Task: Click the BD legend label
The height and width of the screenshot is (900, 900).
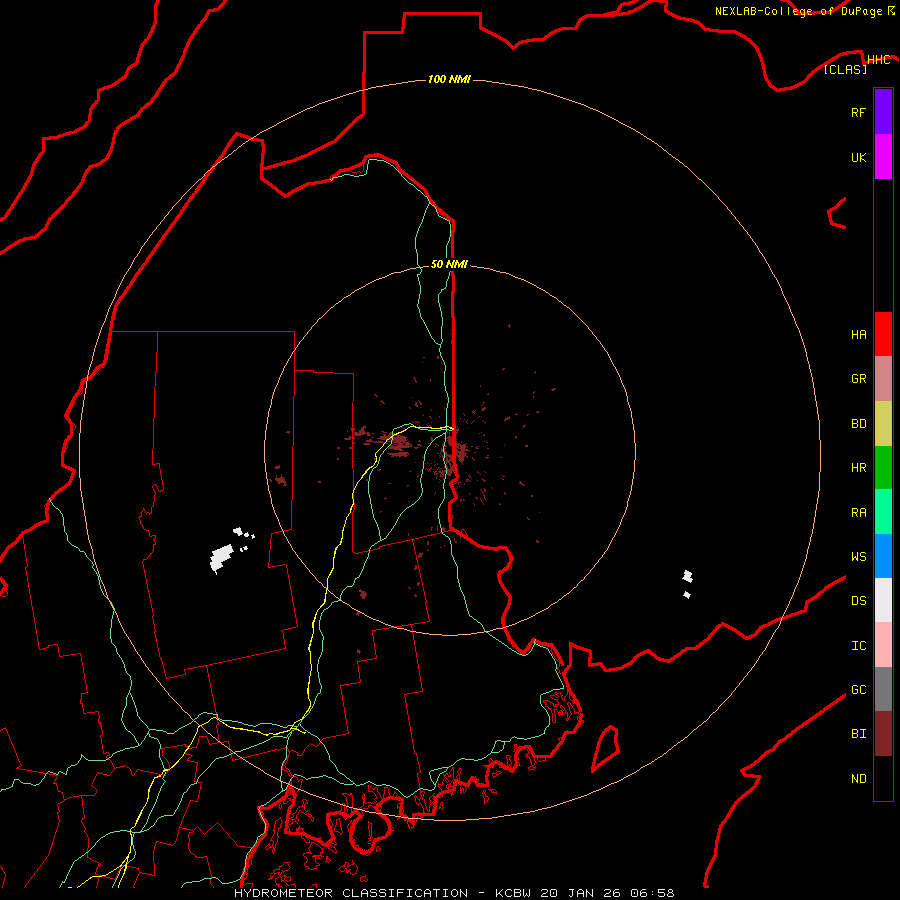Action: pyautogui.click(x=858, y=424)
